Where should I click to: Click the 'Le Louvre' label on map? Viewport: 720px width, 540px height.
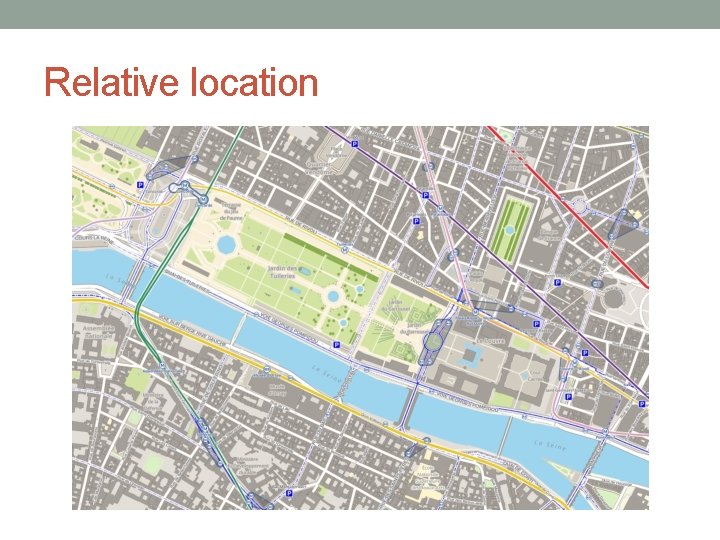490,341
